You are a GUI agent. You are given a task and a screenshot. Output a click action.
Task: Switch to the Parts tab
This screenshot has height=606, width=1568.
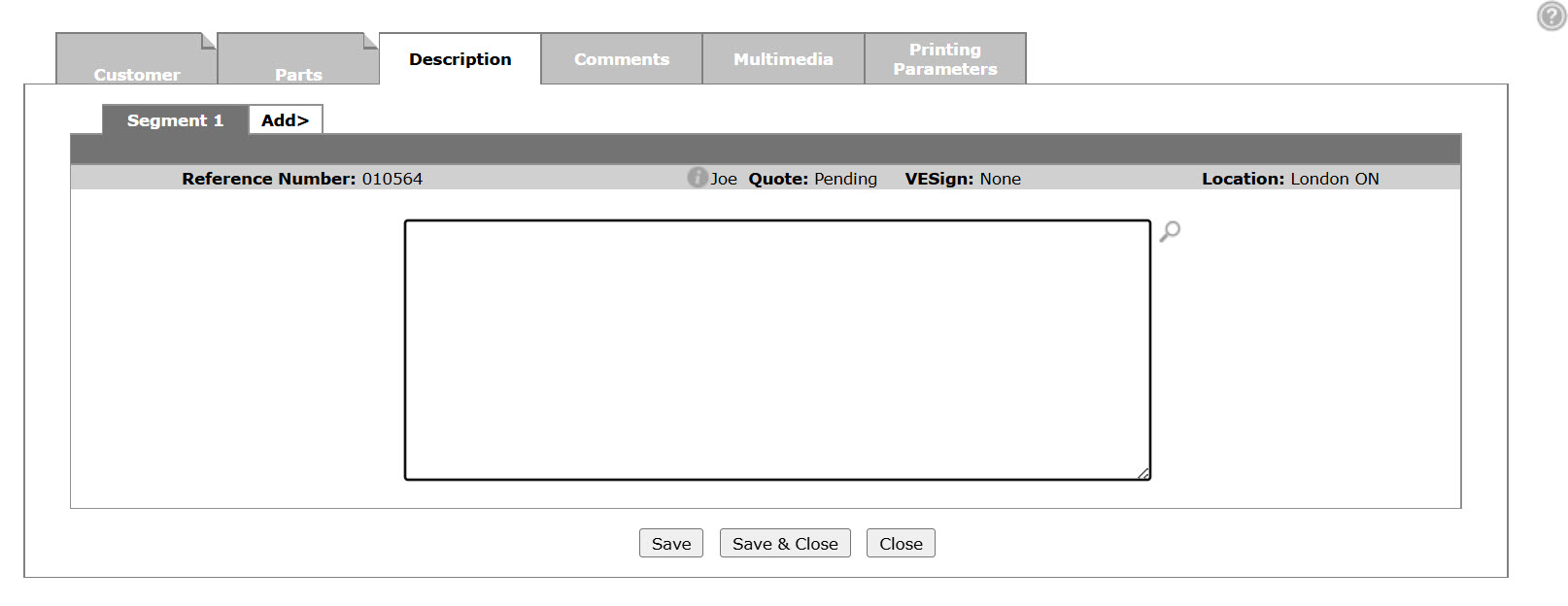click(298, 59)
